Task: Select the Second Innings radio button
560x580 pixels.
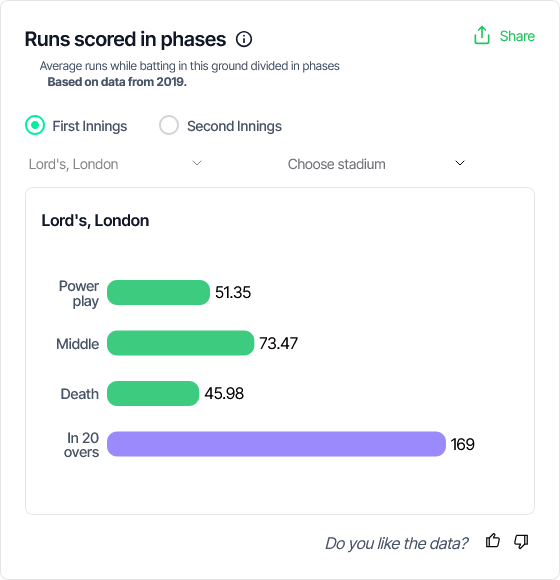Action: [169, 125]
